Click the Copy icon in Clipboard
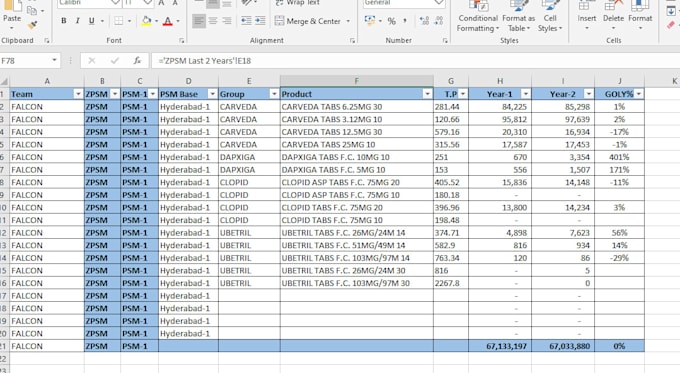Viewport: 680px width, 373px height. pyautogui.click(x=32, y=10)
